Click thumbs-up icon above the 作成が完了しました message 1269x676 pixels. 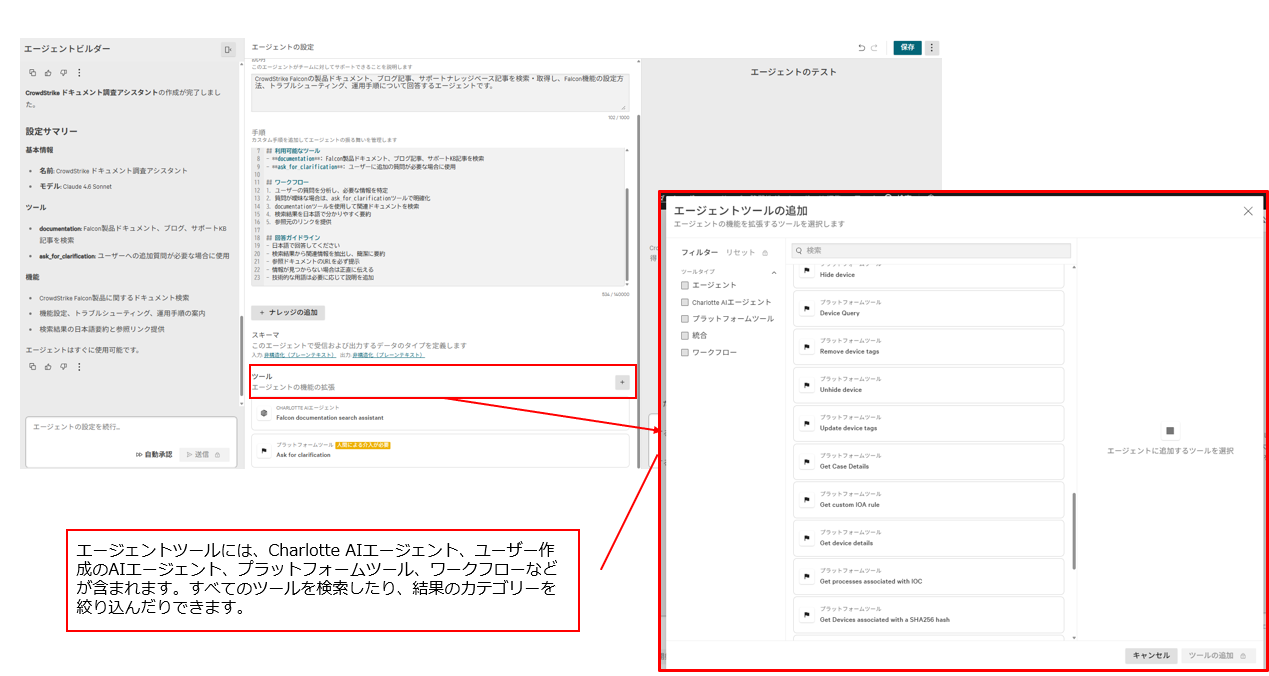click(x=48, y=73)
